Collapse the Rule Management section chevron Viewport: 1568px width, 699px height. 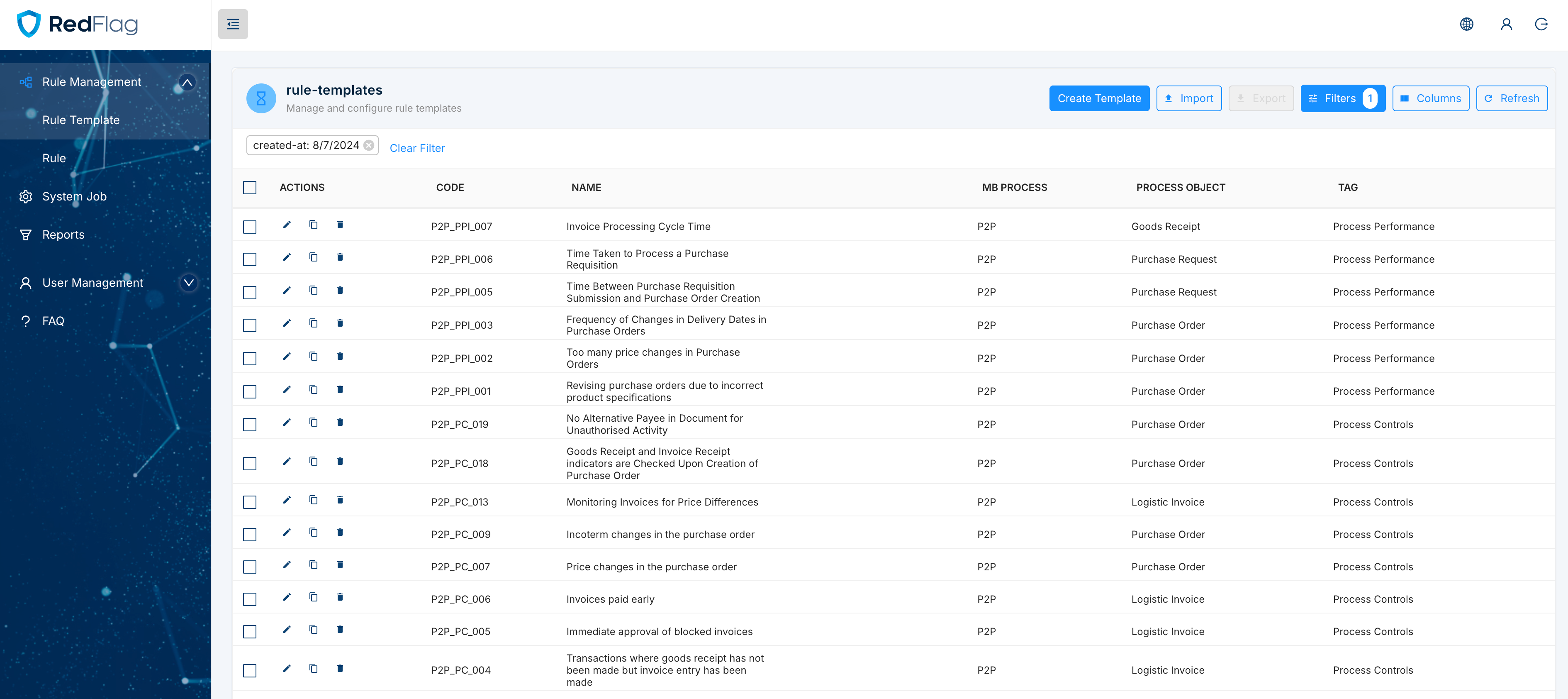187,82
